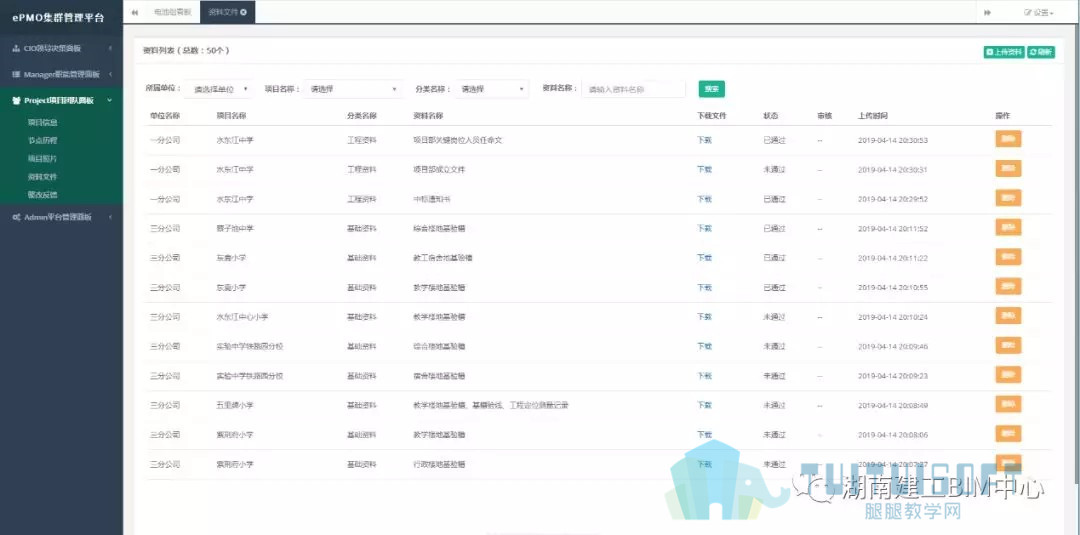Focus the 资料名称 search input field
The width and height of the screenshot is (1080, 535).
(x=634, y=90)
